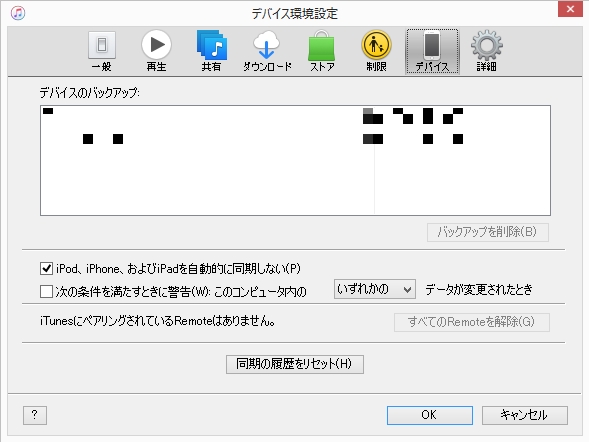
Task: Select the first backup entry in list
Action: tap(295, 116)
